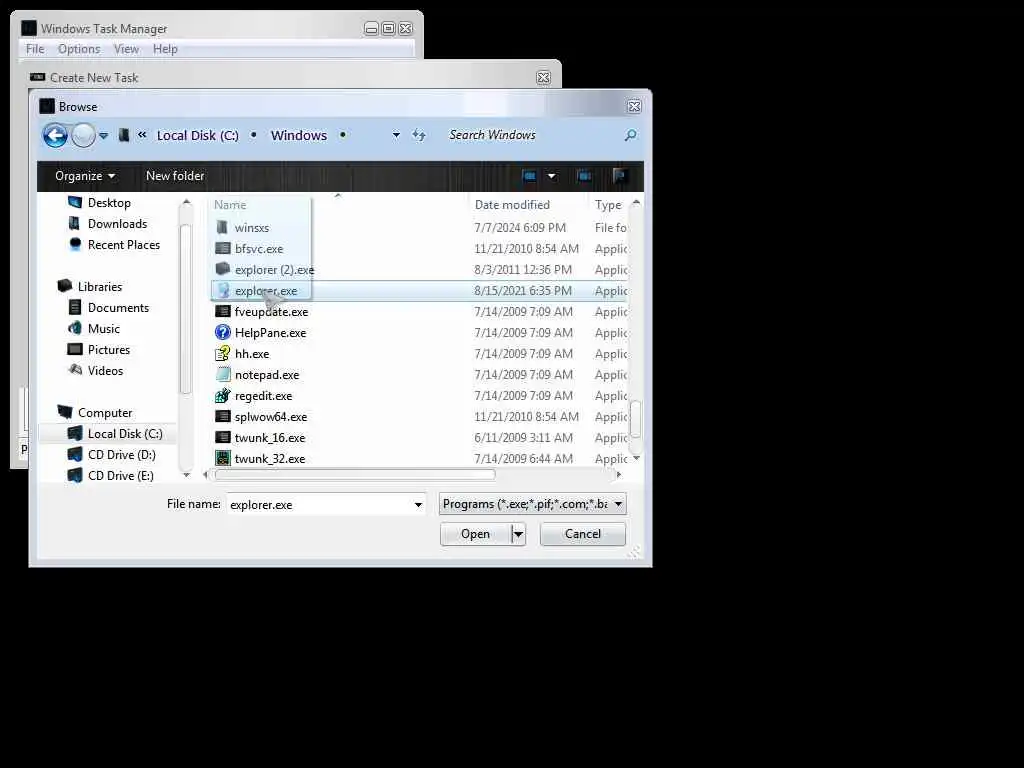Click the double chevron before Local Disk

point(142,135)
